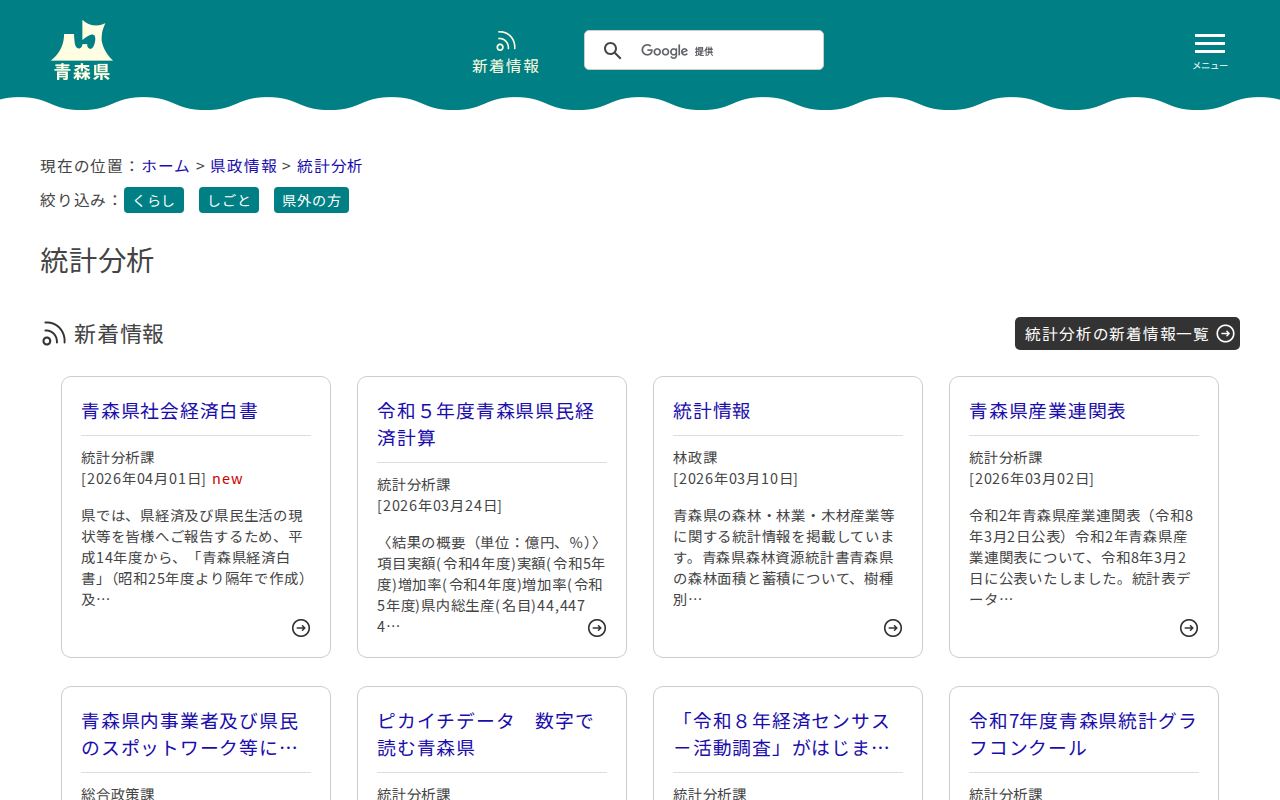Screen dimensions: 1280x800
Task: Filter by しごと tag
Action: point(229,201)
